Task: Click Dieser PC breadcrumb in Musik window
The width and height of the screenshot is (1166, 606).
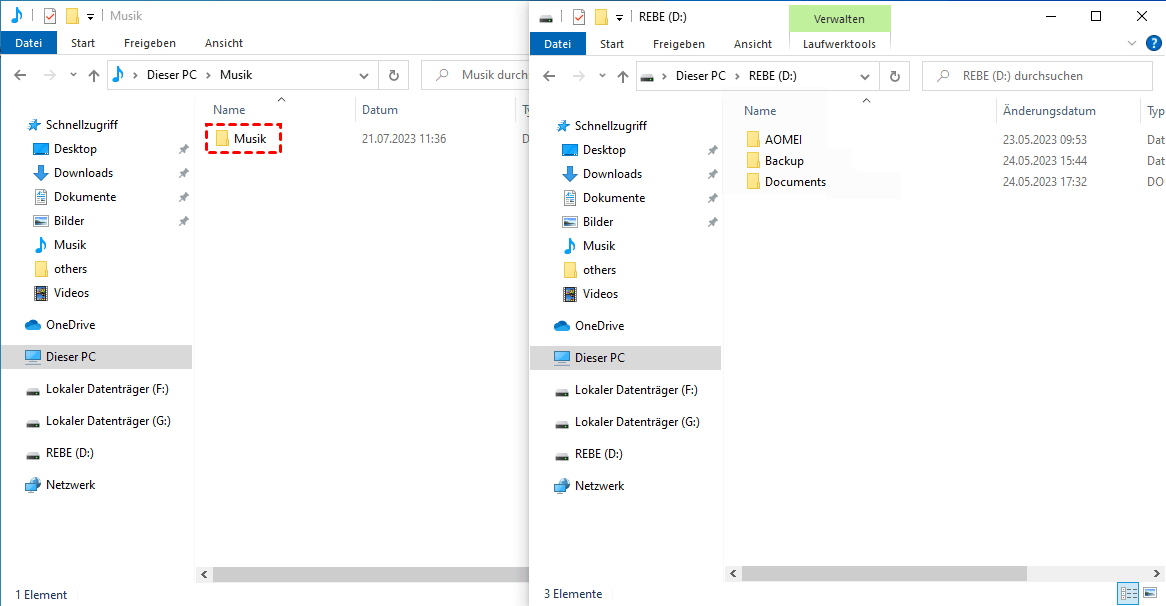Action: click(x=172, y=75)
